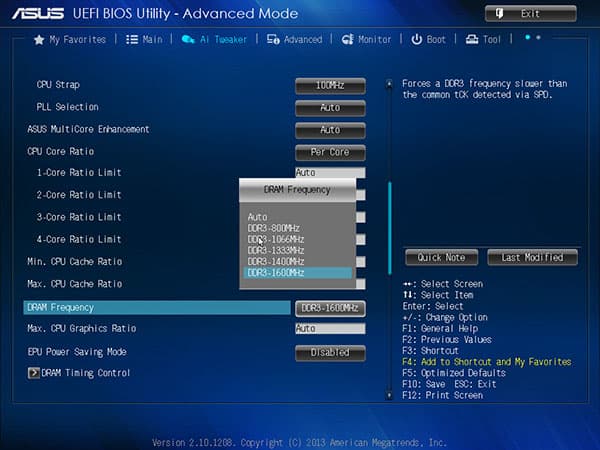The width and height of the screenshot is (600, 450).
Task: Click the 1-Core Ratio Limit Auto field
Action: pos(330,173)
